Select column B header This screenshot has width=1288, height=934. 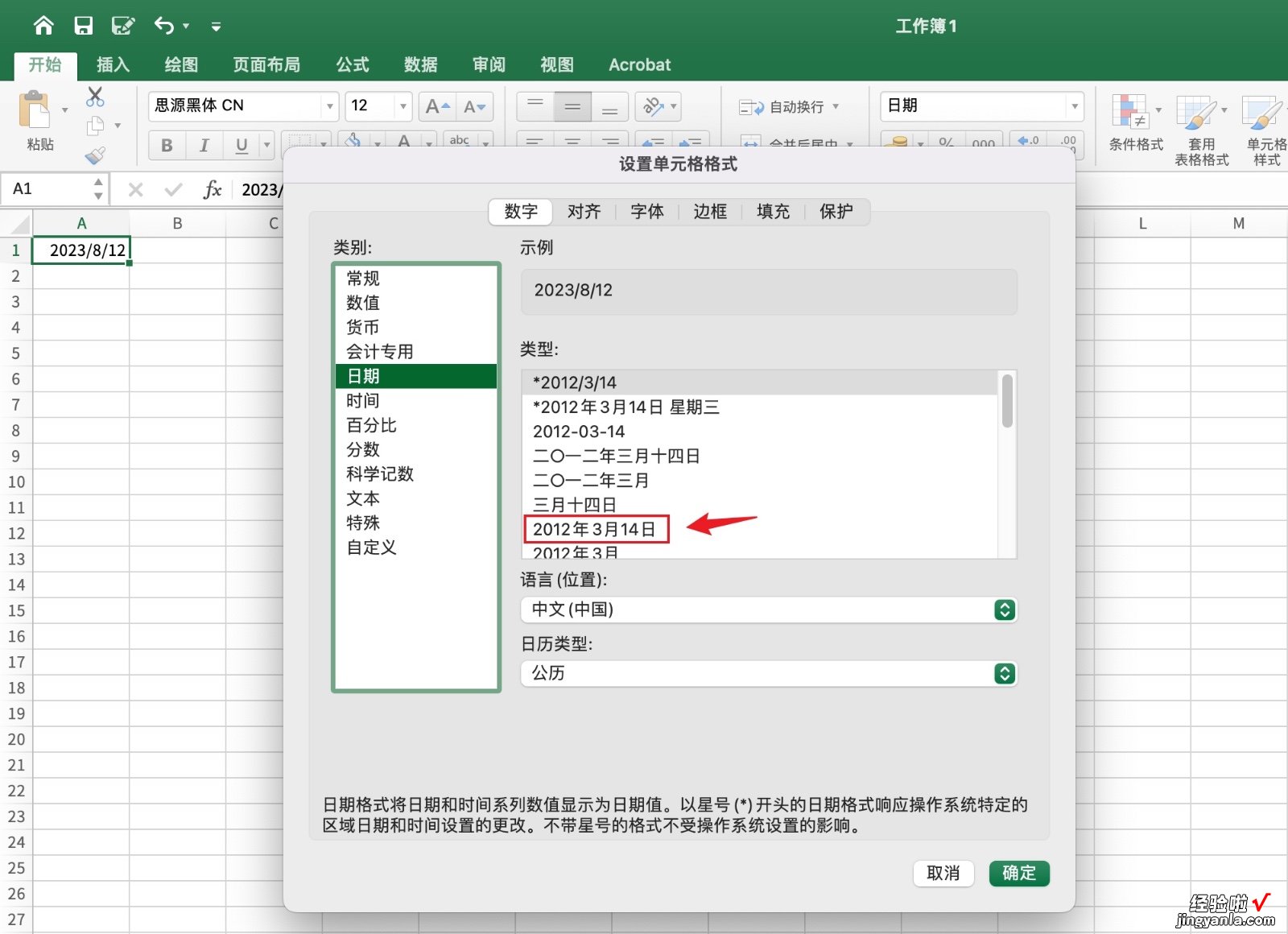(x=177, y=223)
